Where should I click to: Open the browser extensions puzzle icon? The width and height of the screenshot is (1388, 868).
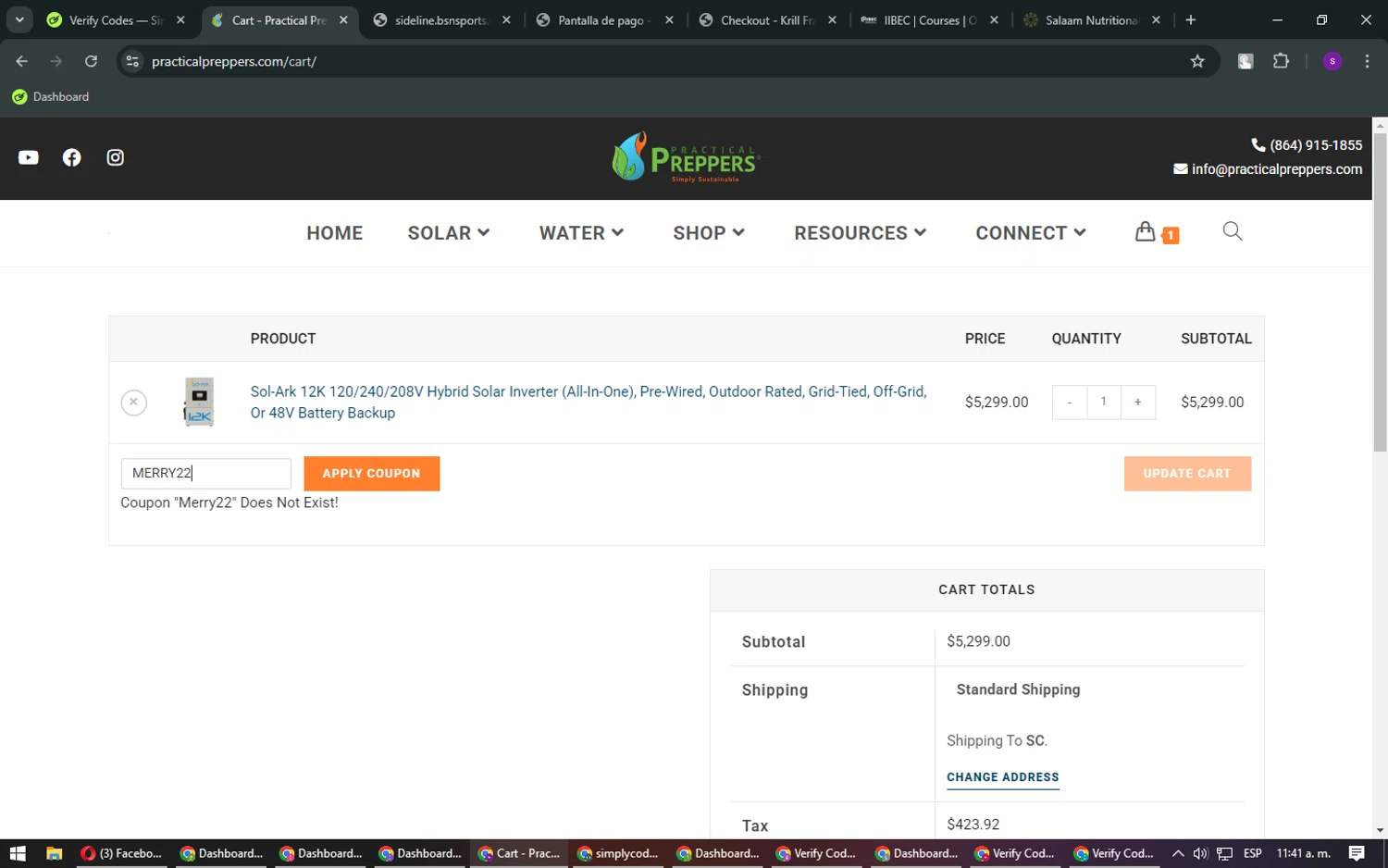click(1281, 61)
